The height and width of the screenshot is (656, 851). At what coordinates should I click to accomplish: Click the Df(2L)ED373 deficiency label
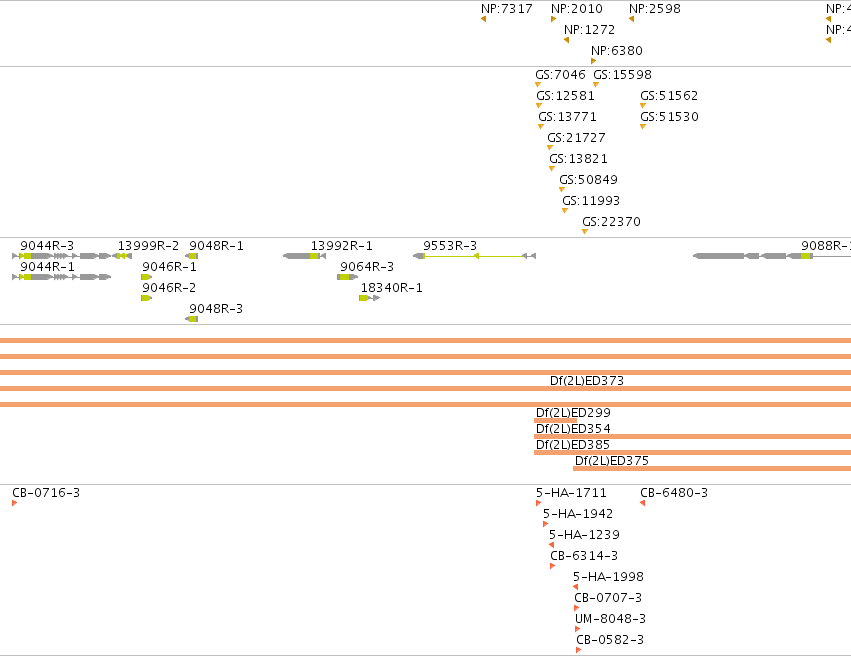(x=587, y=381)
